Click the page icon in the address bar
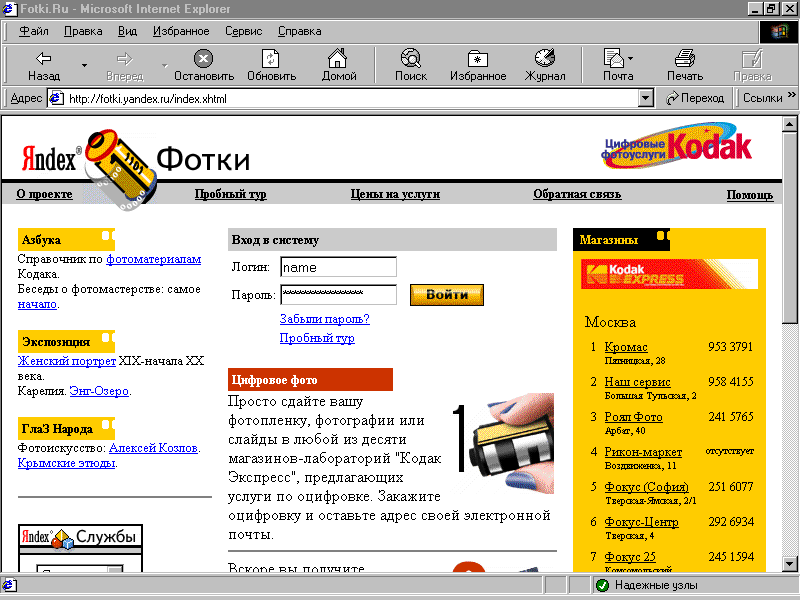Image resolution: width=800 pixels, height=600 pixels. click(x=56, y=98)
